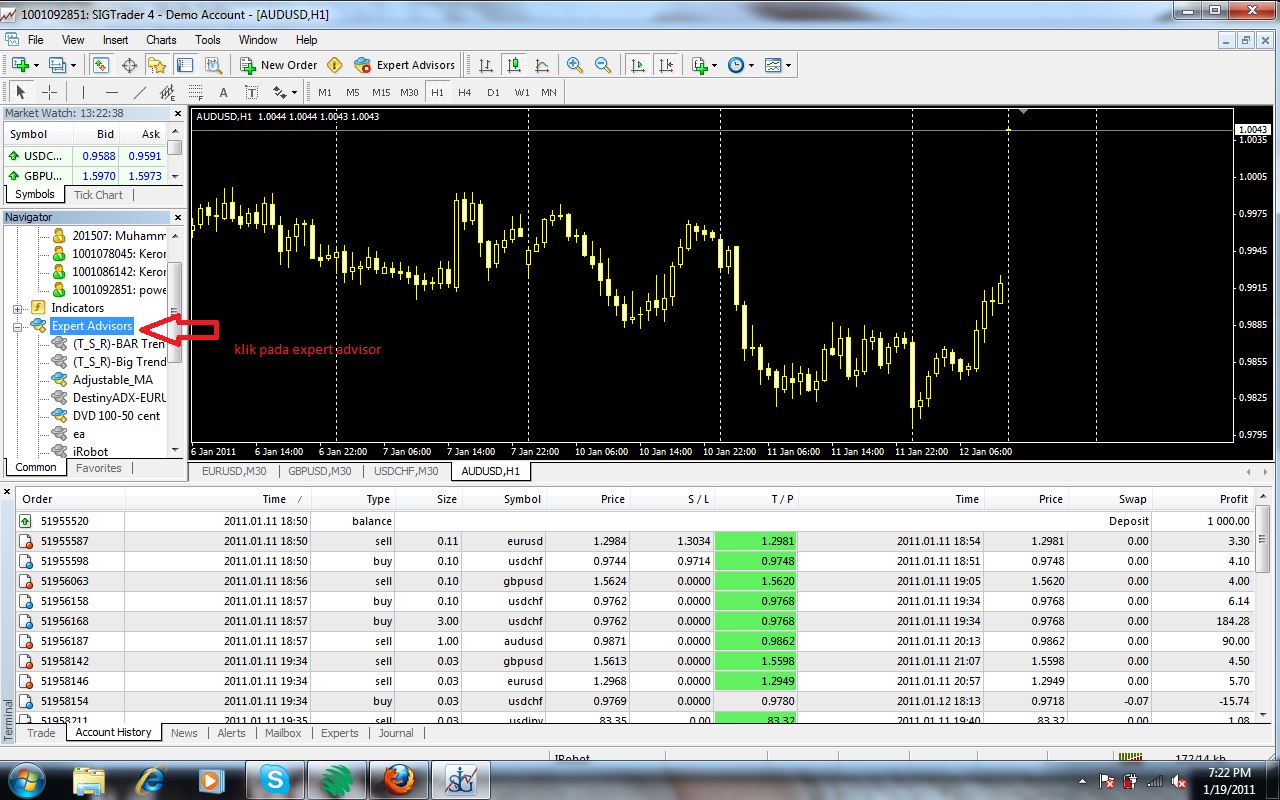Viewport: 1280px width, 800px height.
Task: Switch to the Tick Chart tab
Action: [98, 195]
